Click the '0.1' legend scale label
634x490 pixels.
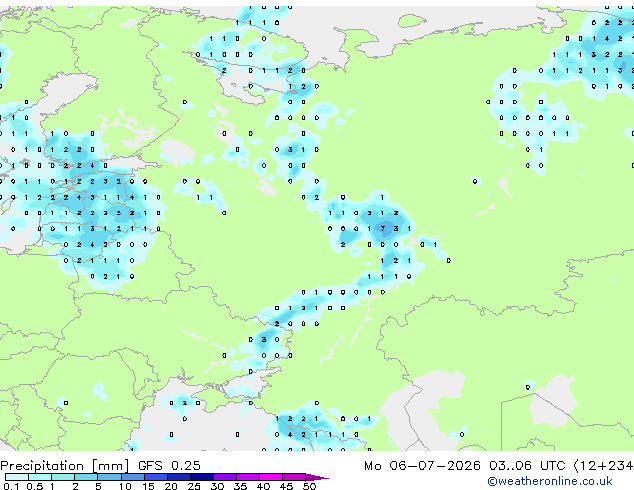click(x=11, y=486)
